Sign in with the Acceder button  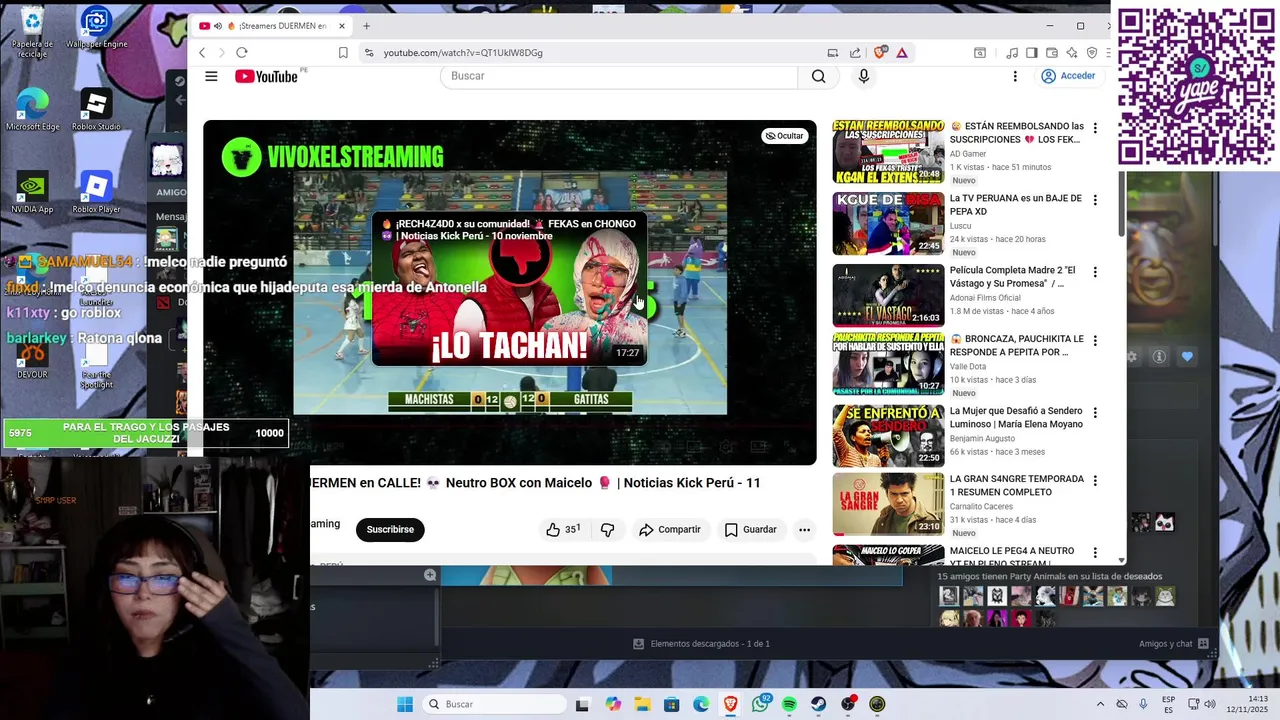1068,76
